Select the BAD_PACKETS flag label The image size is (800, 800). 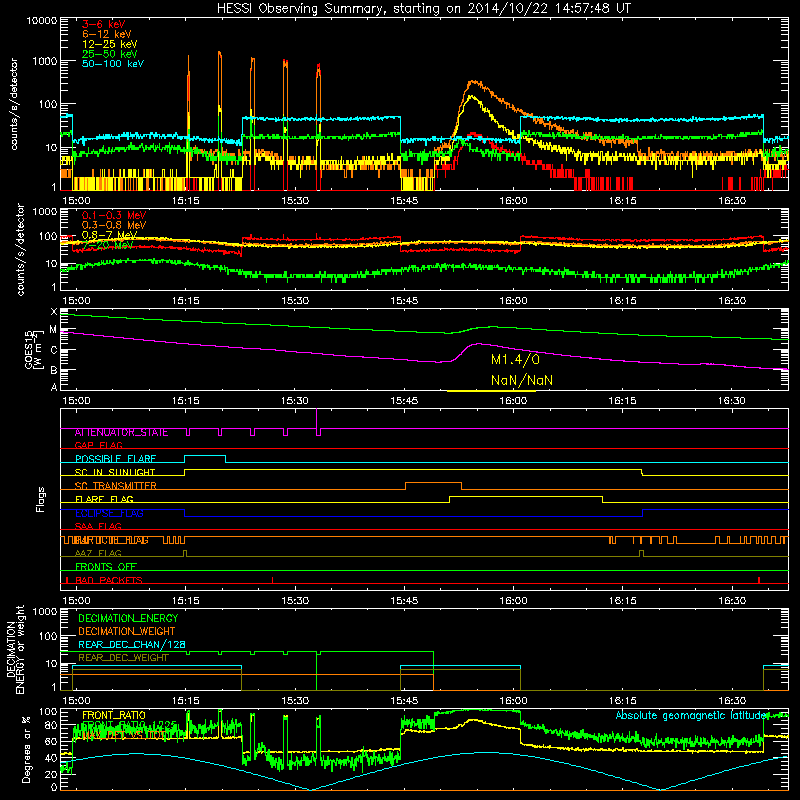click(108, 580)
